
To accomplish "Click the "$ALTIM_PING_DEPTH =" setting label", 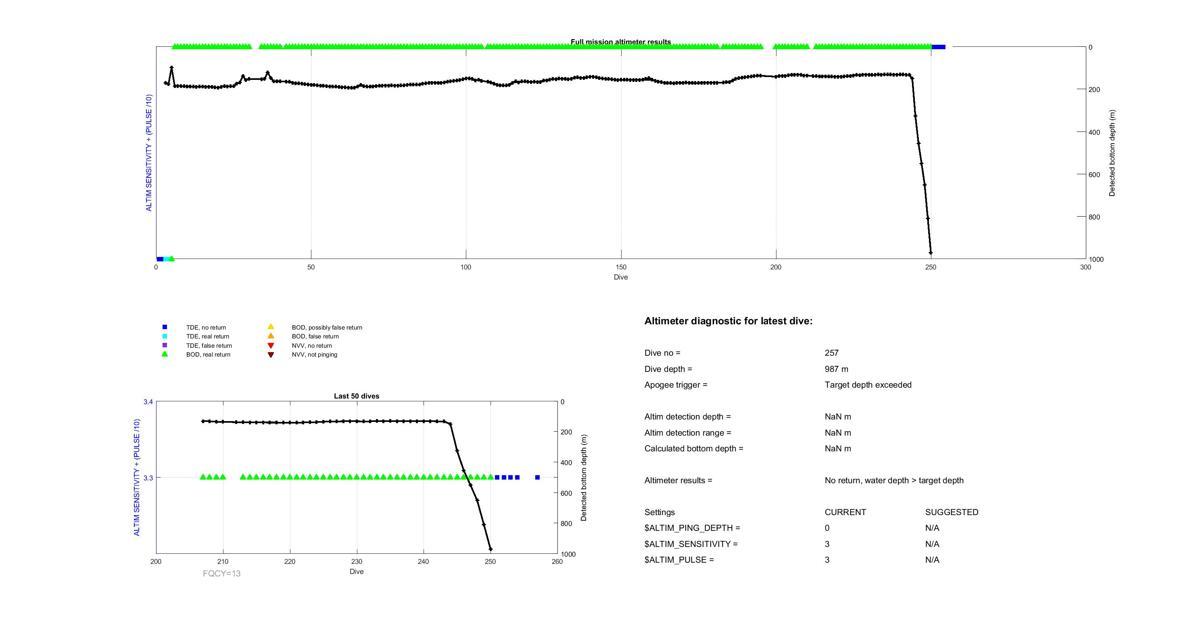I will coord(693,528).
